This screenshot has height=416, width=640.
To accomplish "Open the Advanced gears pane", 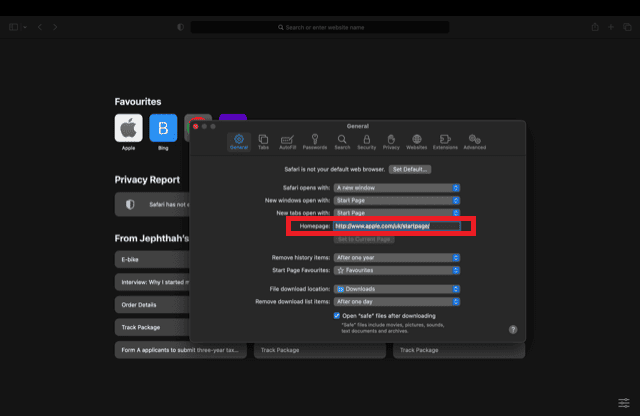I will pos(475,142).
